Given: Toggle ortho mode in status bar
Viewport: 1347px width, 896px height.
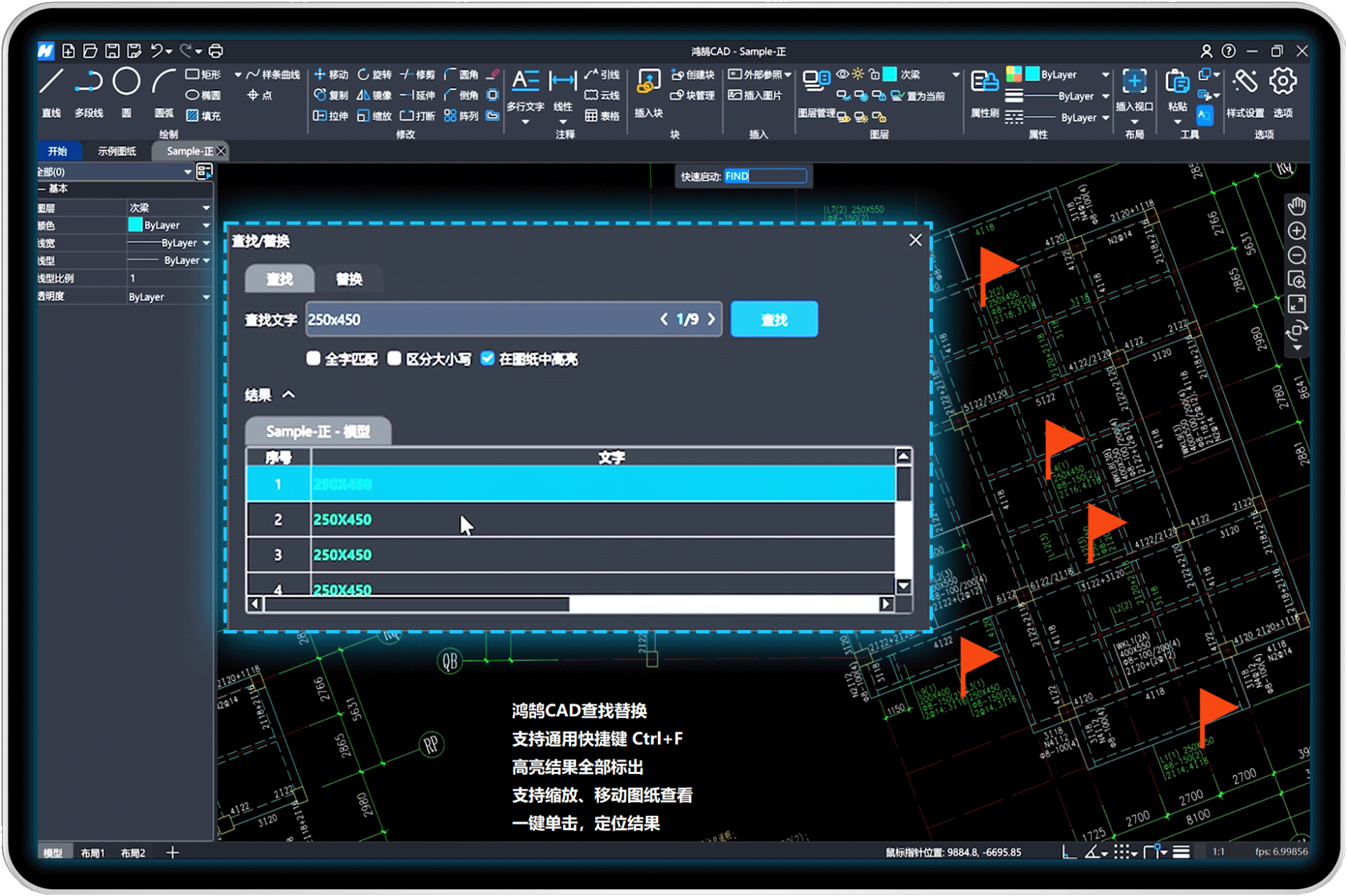Looking at the screenshot, I should point(1068,852).
